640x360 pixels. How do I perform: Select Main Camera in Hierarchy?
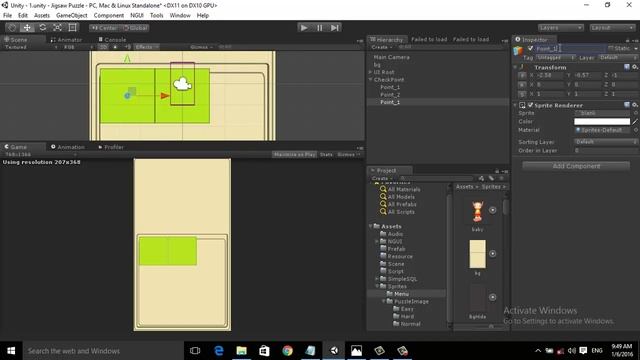tap(391, 57)
